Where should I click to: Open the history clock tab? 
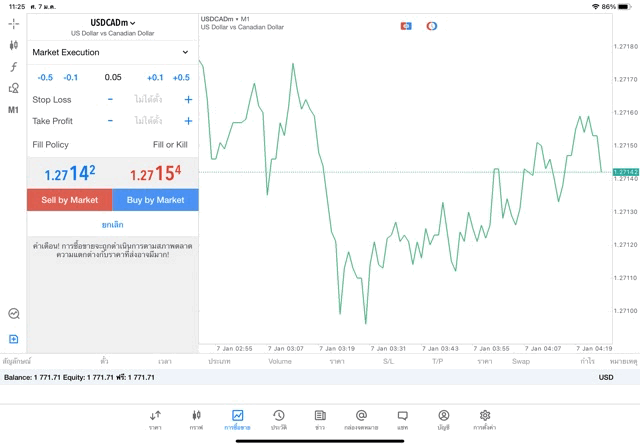[279, 420]
